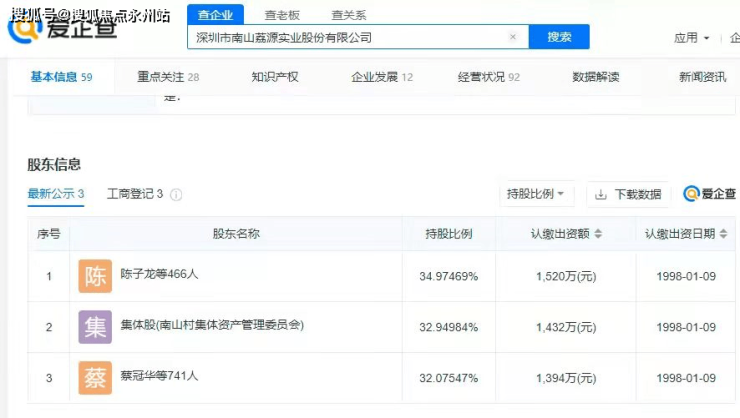Switch to the 查关系 search tab
The height and width of the screenshot is (418, 740).
click(348, 15)
